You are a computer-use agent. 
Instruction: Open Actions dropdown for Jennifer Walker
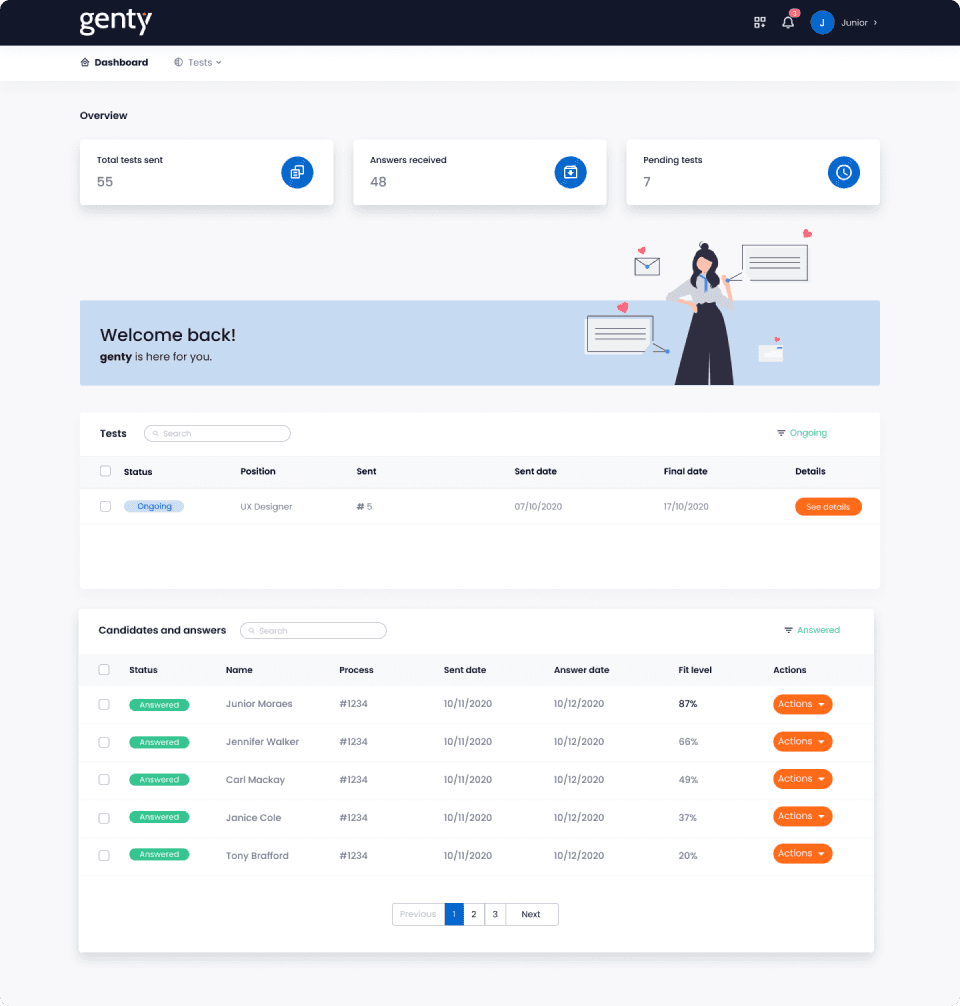[802, 741]
